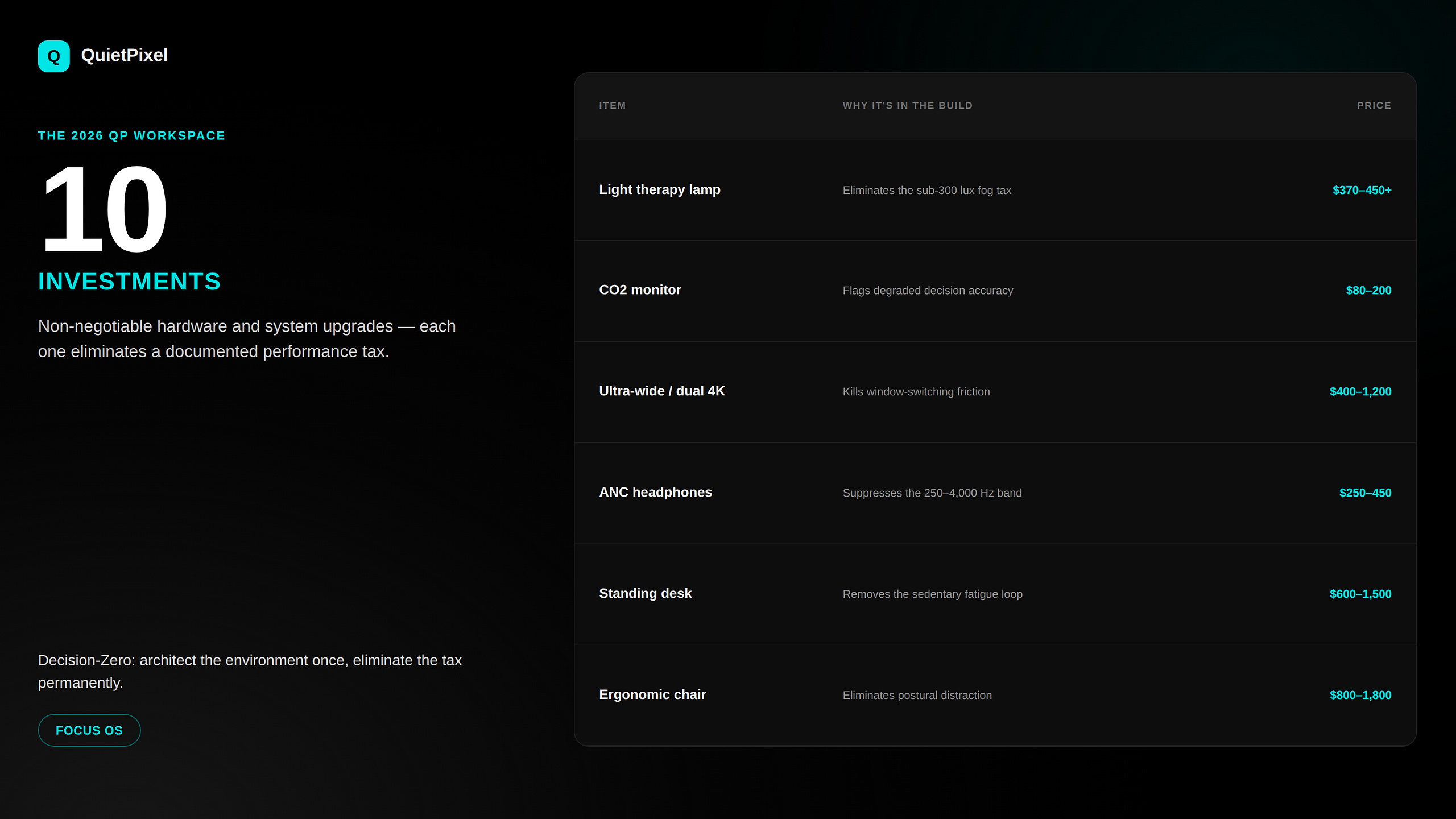1456x819 pixels.
Task: Click THE 2026 QP WORKSPACE label
Action: (x=131, y=136)
